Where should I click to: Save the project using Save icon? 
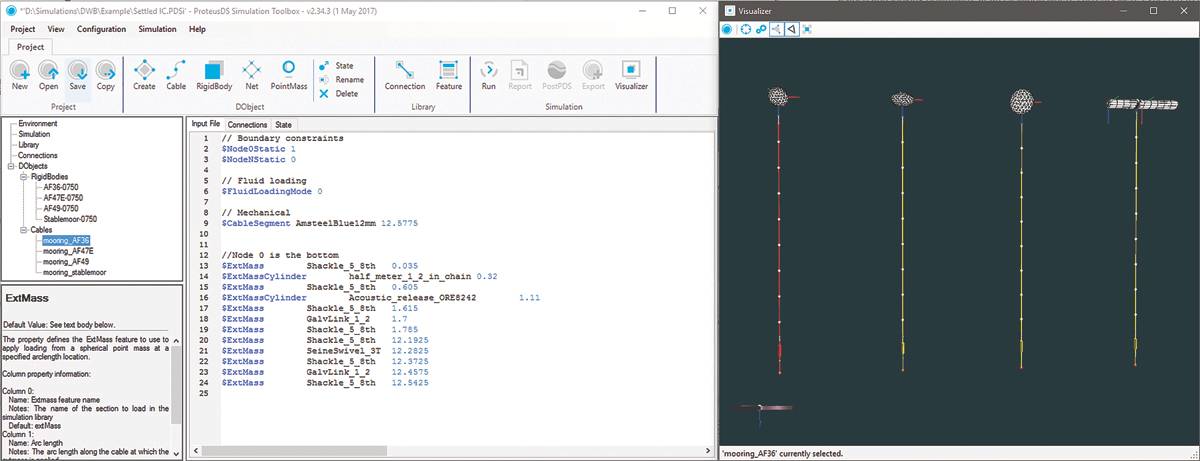77,76
